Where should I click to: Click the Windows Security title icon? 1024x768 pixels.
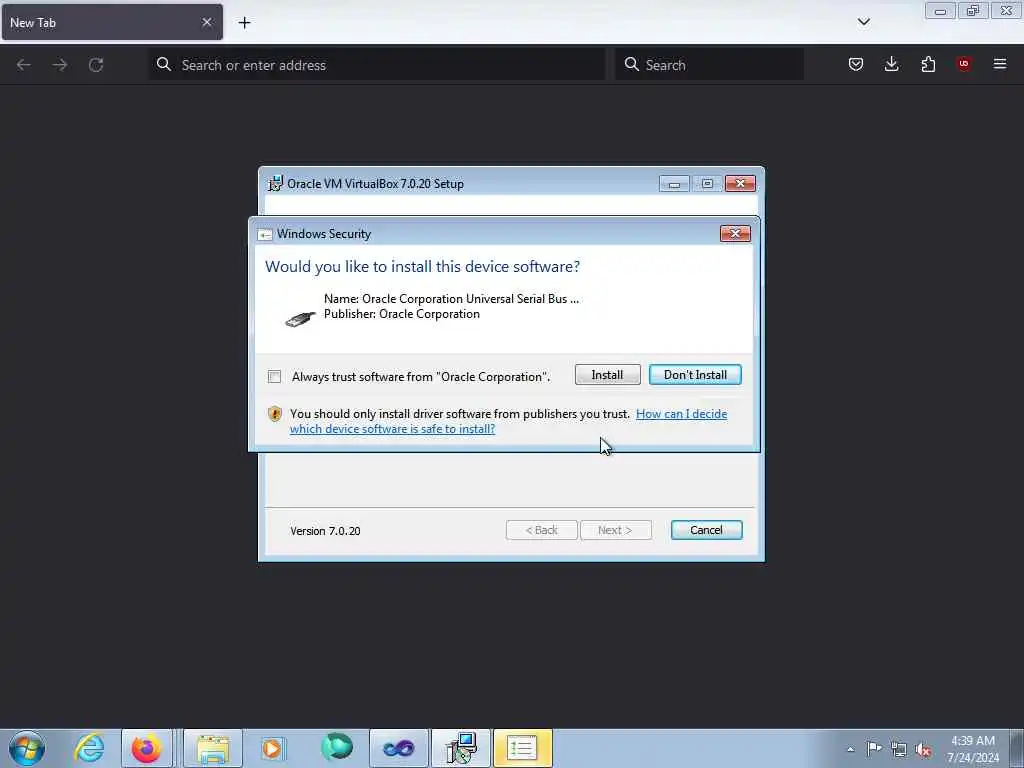(x=264, y=234)
